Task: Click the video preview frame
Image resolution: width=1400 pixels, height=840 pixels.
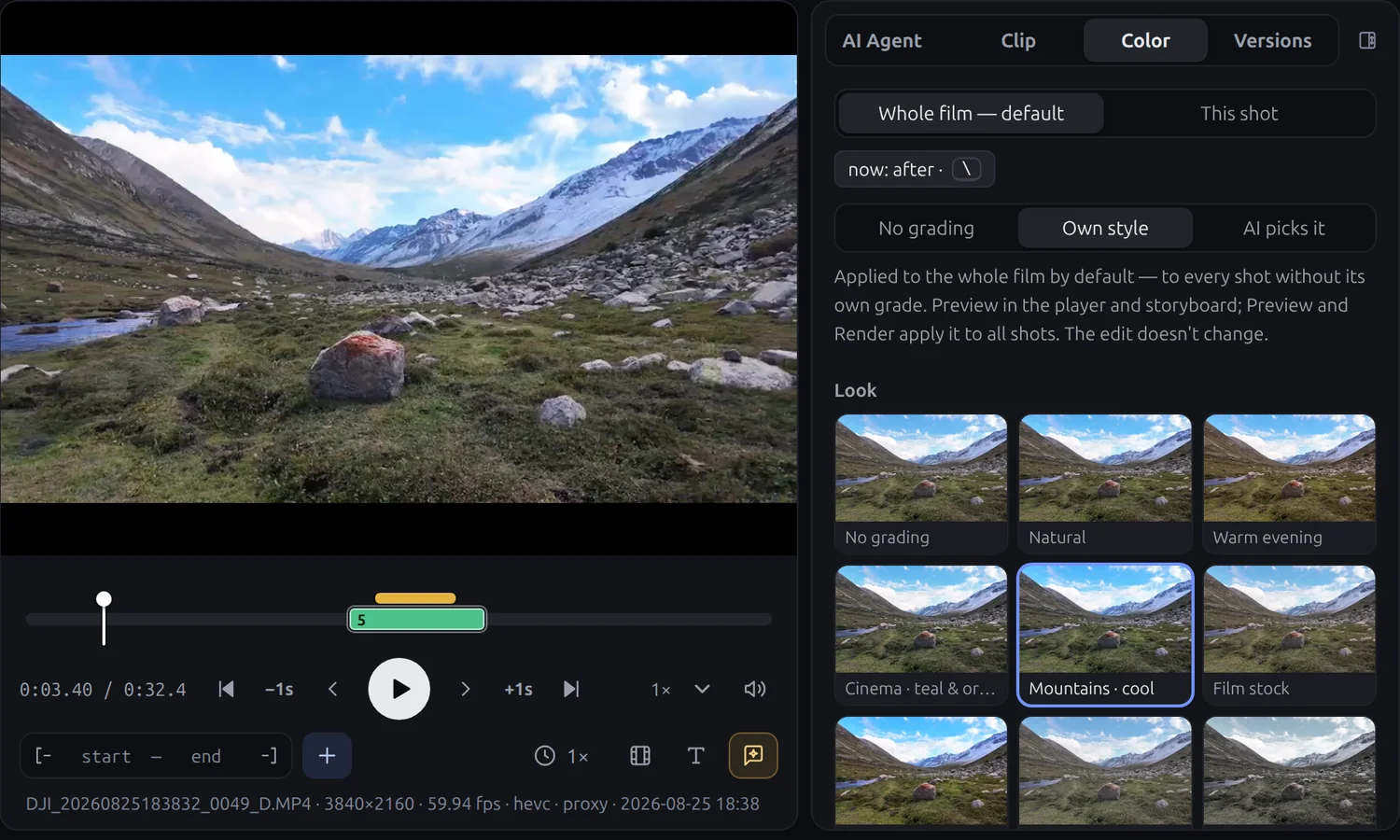Action: point(399,278)
